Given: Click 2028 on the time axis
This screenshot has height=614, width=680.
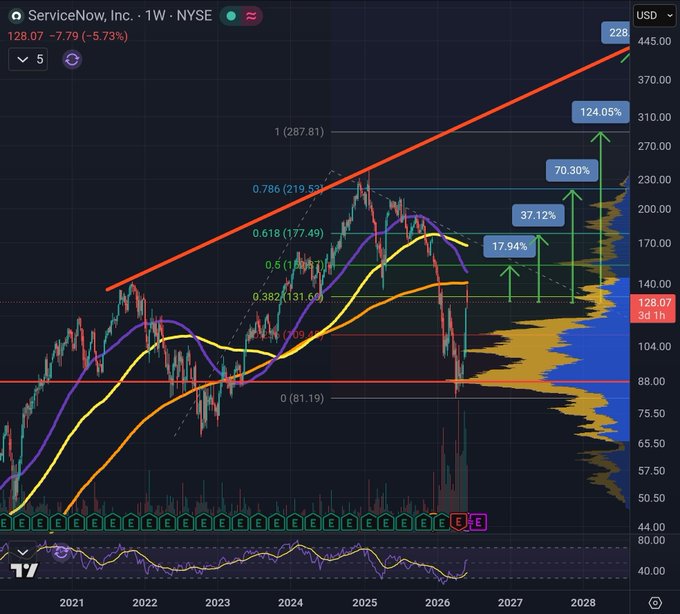Looking at the screenshot, I should pos(583,603).
